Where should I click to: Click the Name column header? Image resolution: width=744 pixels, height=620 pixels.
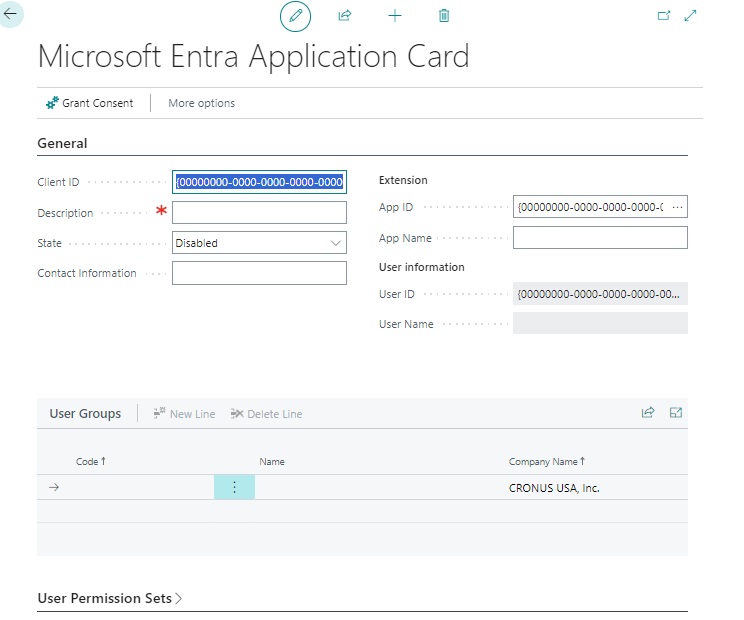coord(272,462)
